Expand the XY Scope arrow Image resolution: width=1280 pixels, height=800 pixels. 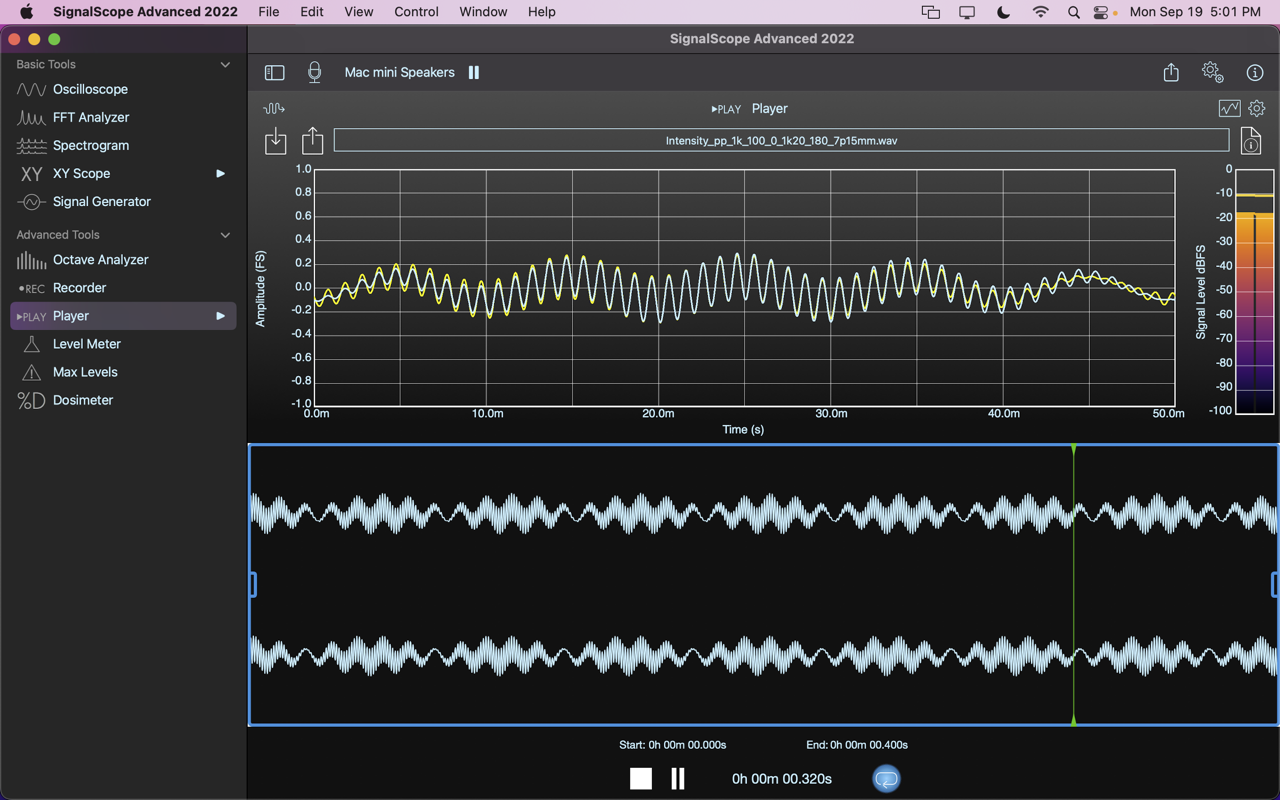tap(220, 173)
